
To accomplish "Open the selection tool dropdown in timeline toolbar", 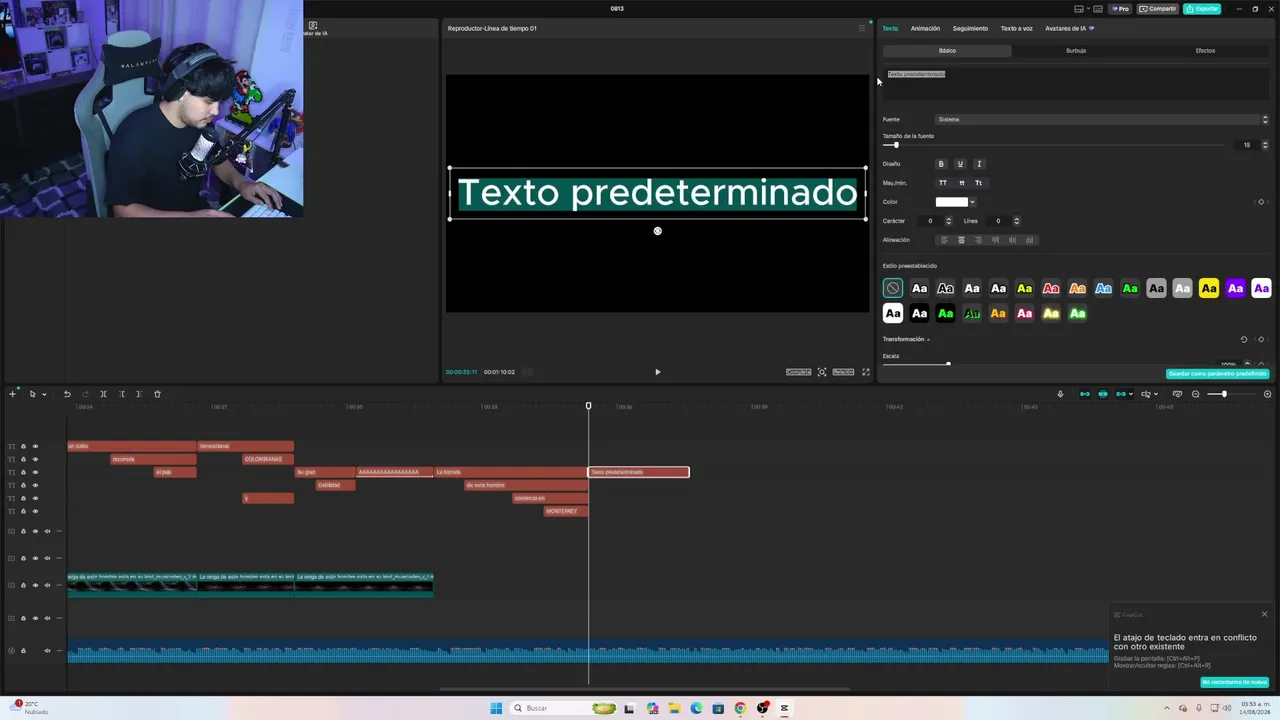I will 43,394.
